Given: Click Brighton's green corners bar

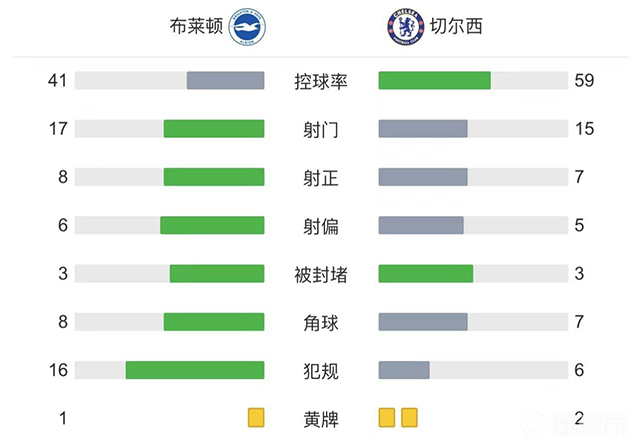Looking at the screenshot, I should coord(214,322).
